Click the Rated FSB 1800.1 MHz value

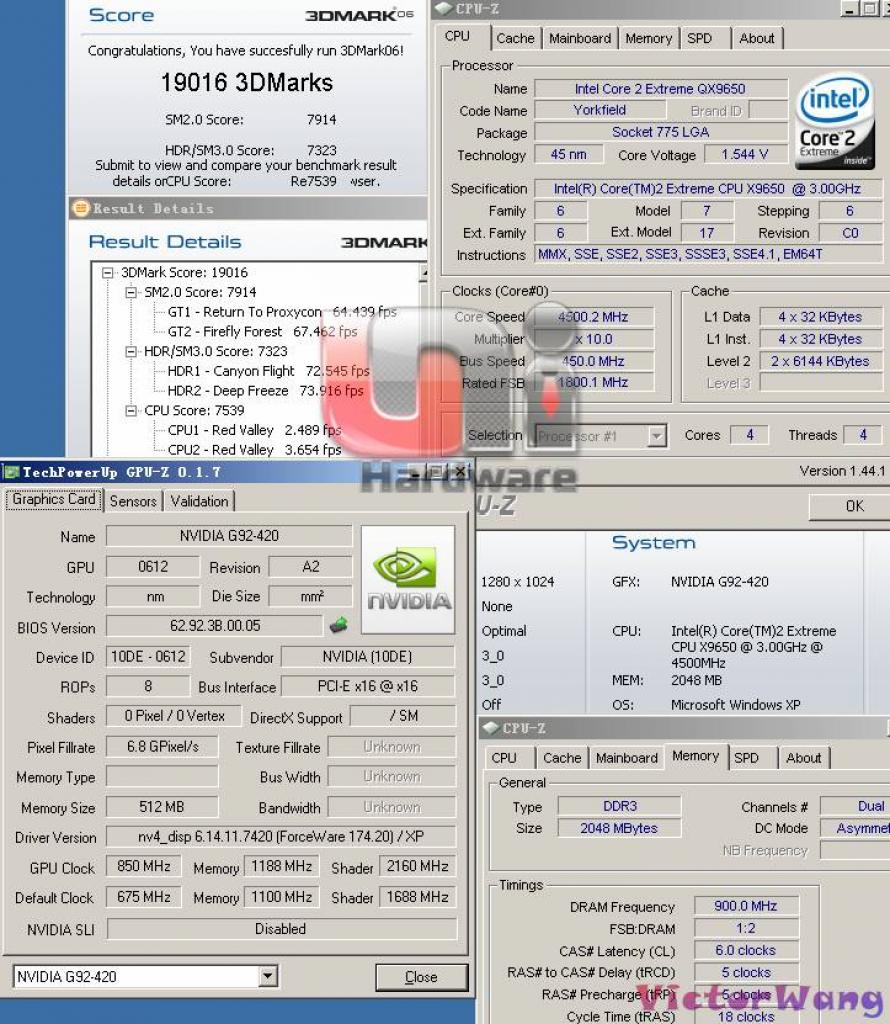click(593, 383)
